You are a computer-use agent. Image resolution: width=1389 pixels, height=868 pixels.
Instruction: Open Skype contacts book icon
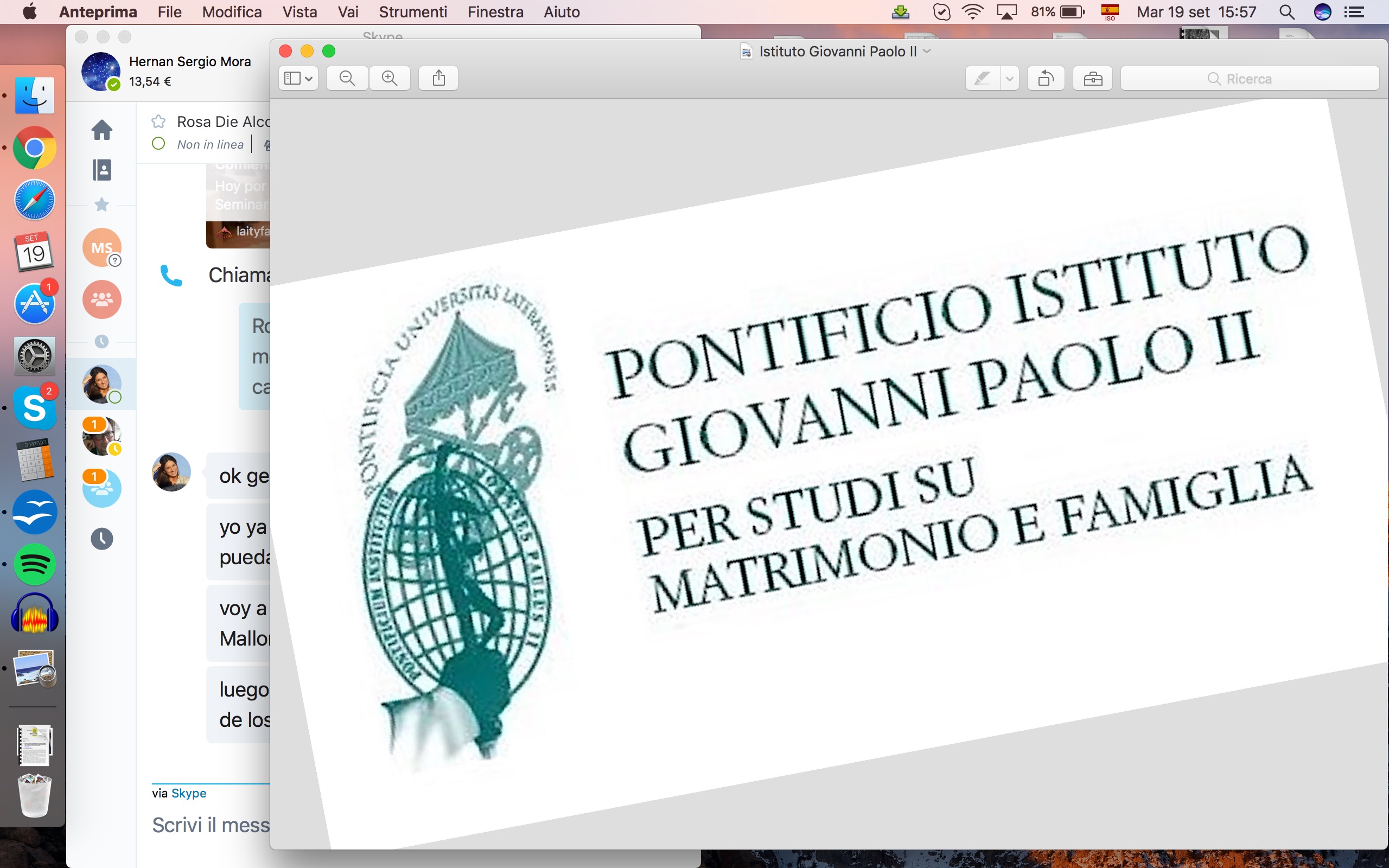[x=101, y=170]
